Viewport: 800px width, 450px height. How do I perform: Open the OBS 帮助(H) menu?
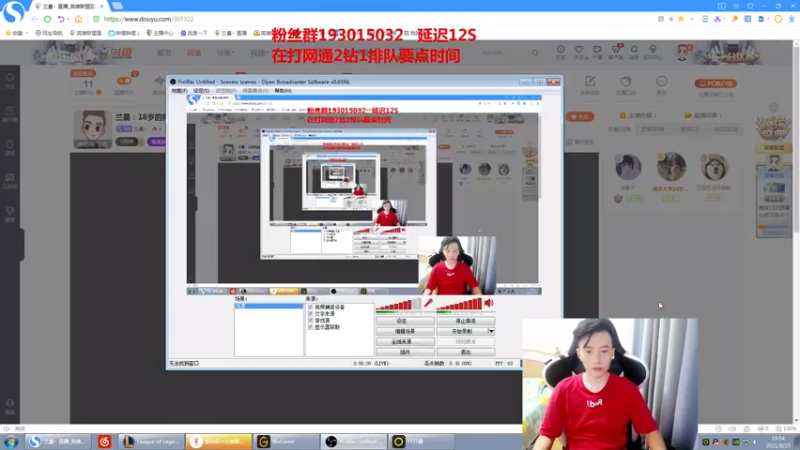[283, 90]
